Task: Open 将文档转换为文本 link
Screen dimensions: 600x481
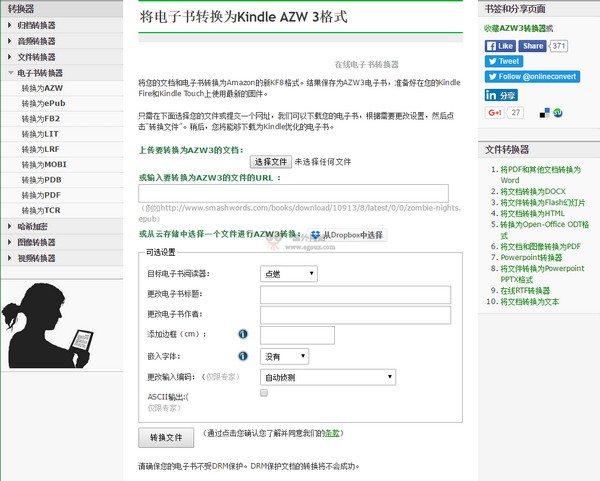Action: coord(530,302)
